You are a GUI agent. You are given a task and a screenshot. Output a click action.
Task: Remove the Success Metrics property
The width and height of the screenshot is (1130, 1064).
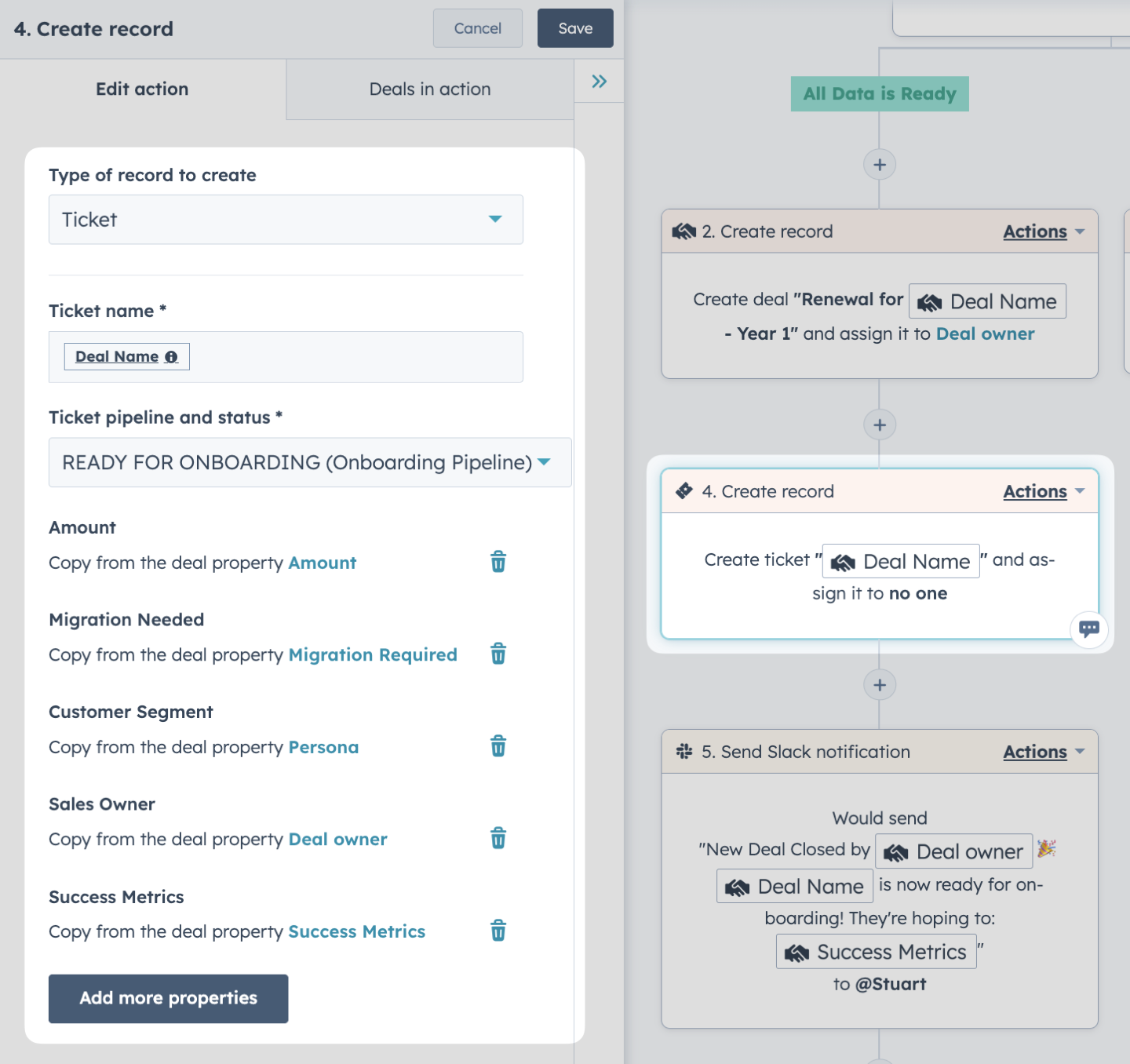[x=498, y=931]
